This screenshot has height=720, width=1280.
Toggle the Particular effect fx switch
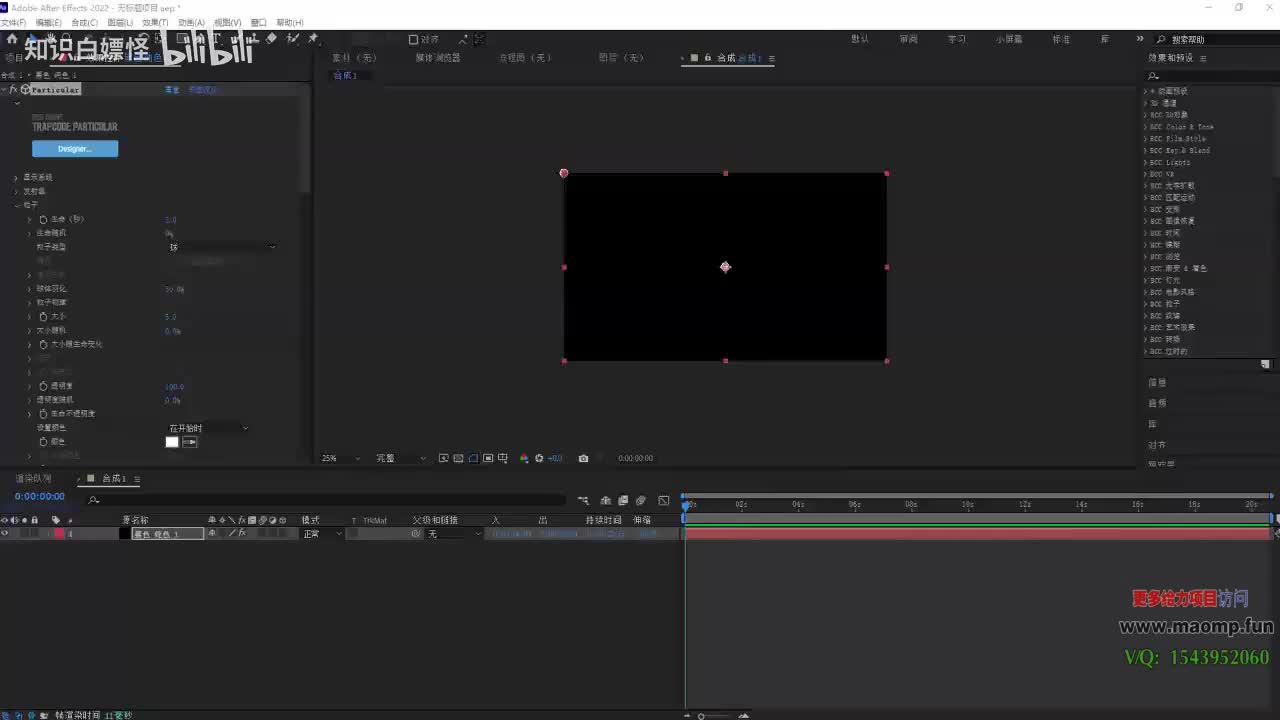[x=13, y=90]
